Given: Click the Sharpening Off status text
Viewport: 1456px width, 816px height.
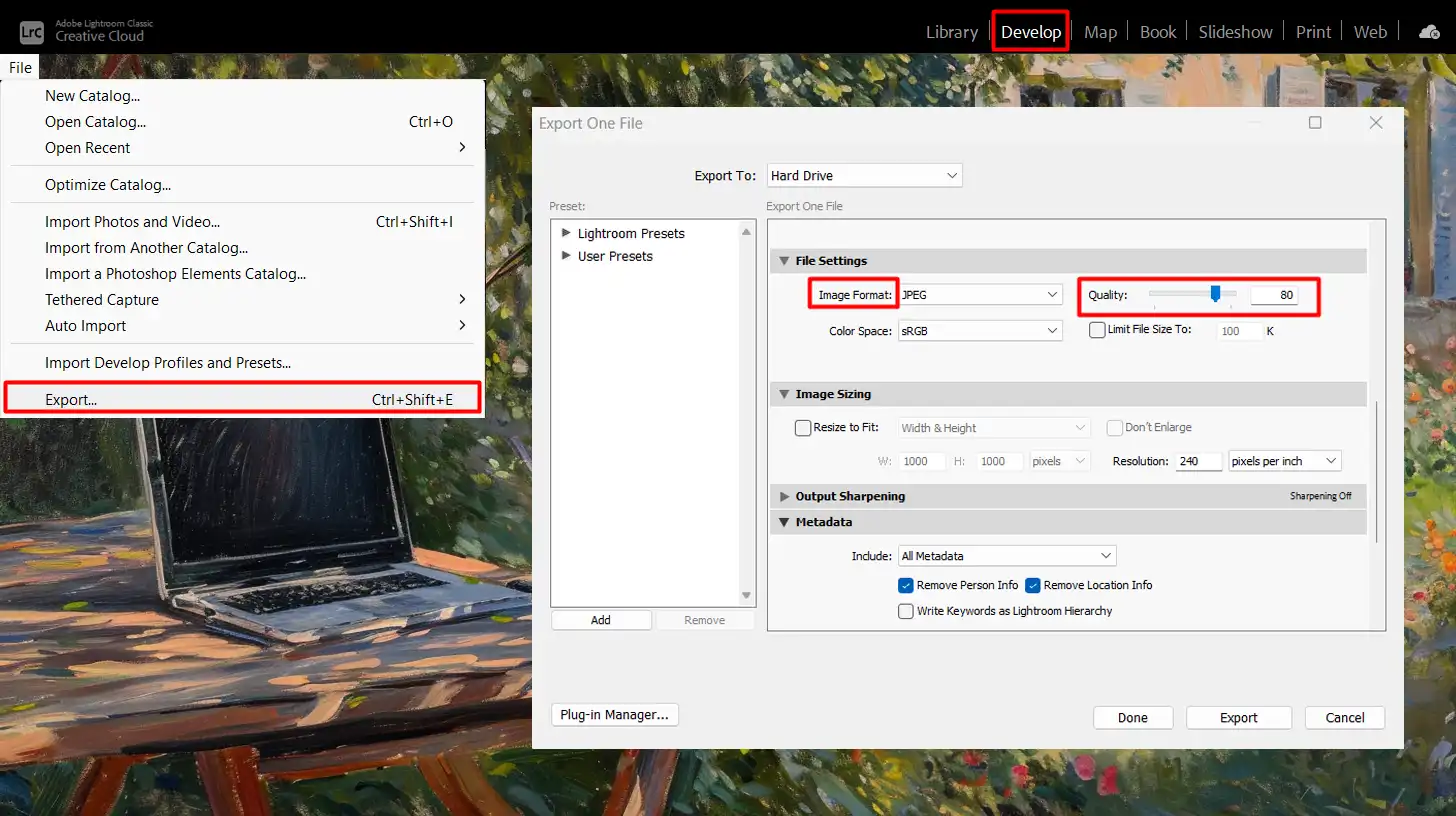Looking at the screenshot, I should pos(1320,496).
